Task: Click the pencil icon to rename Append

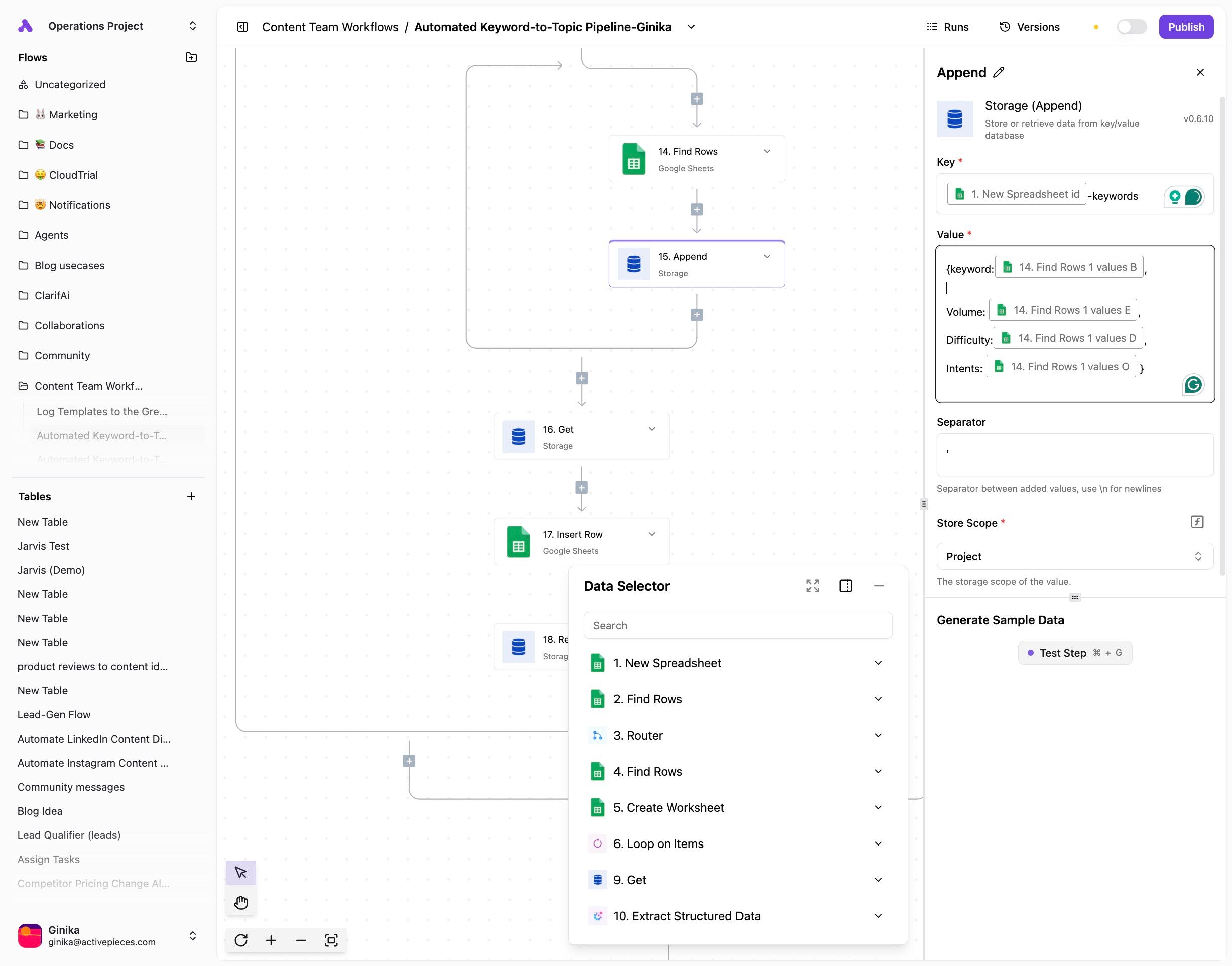Action: (x=999, y=72)
